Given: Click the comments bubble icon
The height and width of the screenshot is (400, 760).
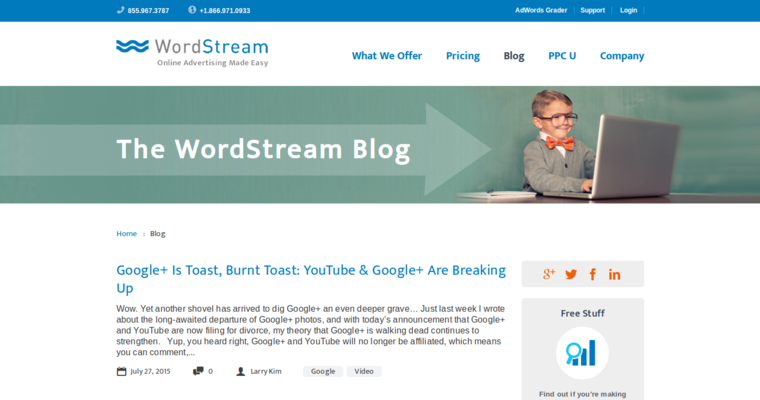Looking at the screenshot, I should (x=198, y=371).
